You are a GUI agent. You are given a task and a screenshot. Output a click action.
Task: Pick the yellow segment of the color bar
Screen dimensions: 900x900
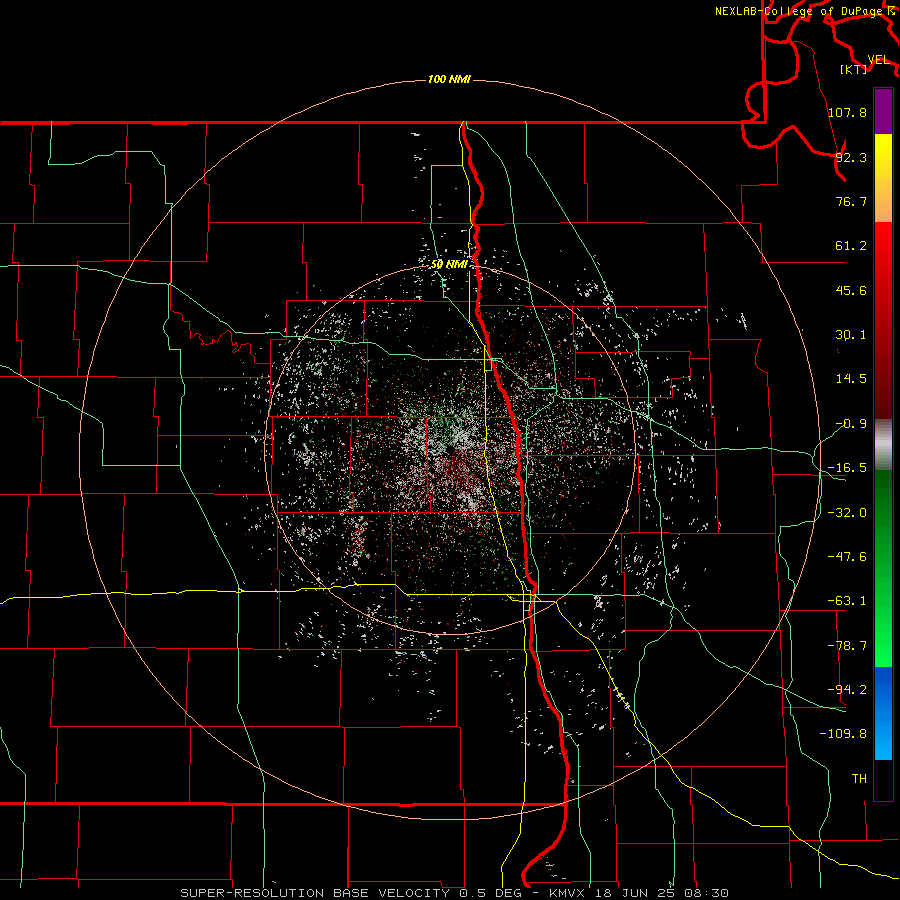pyautogui.click(x=883, y=178)
